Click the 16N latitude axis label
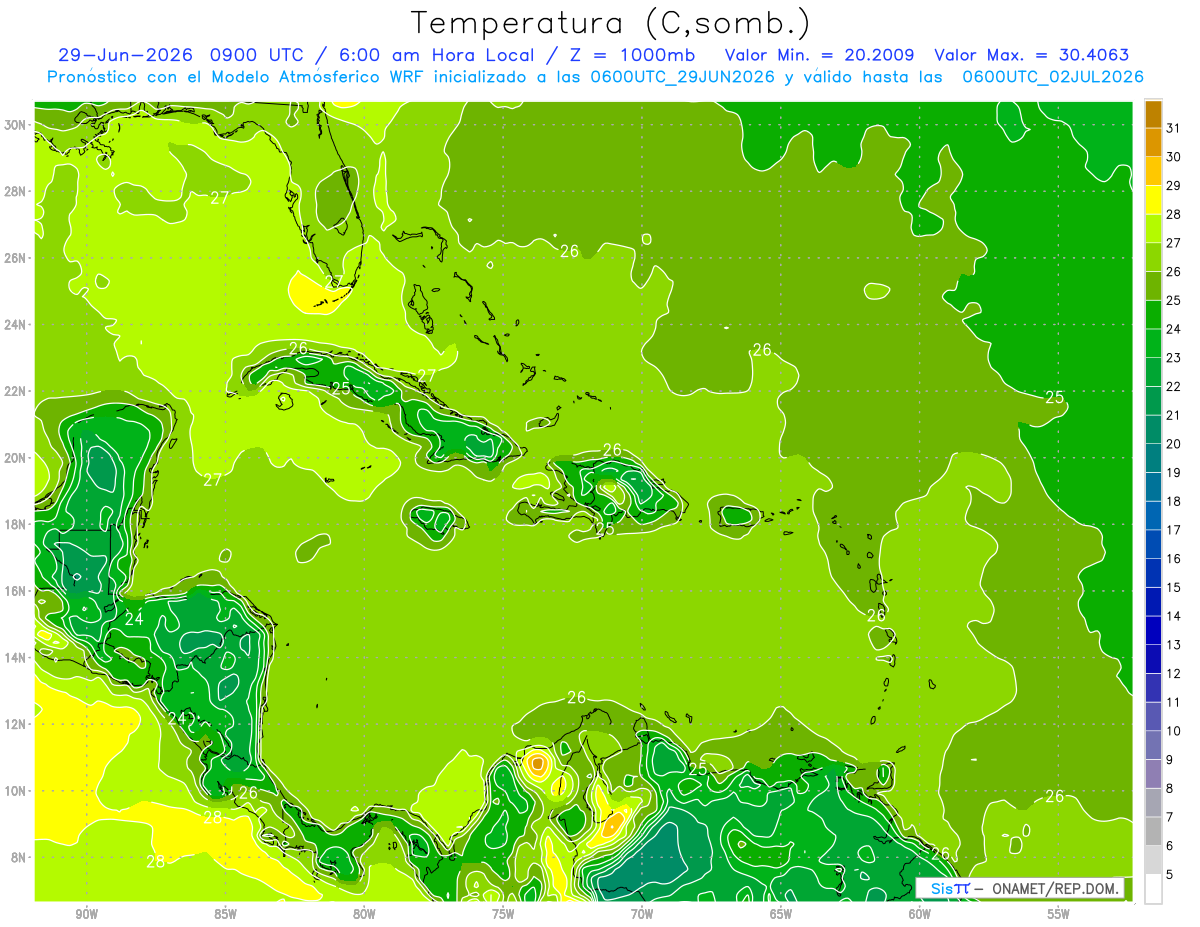 point(15,591)
